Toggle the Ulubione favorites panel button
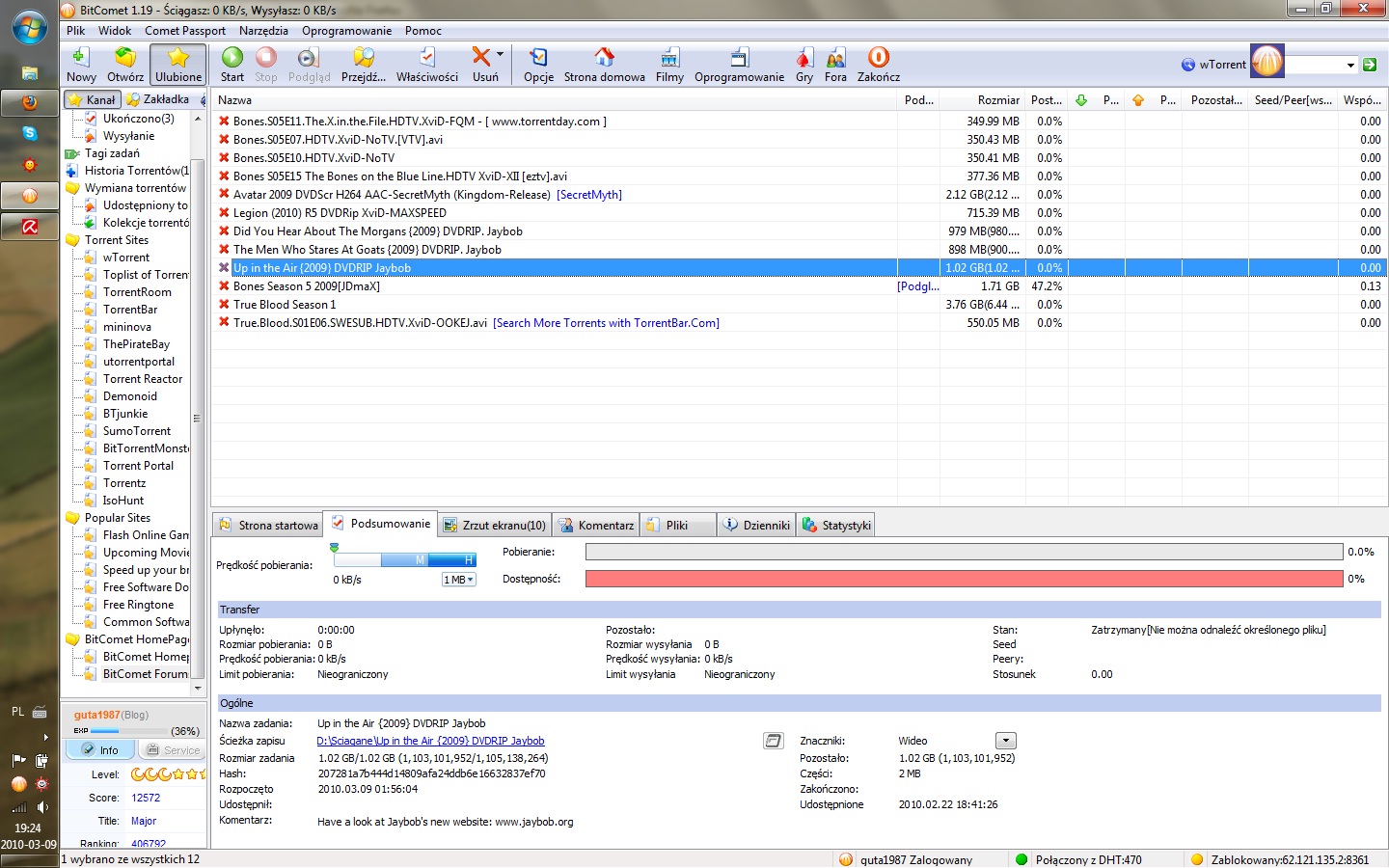The height and width of the screenshot is (868, 1389). [x=178, y=65]
